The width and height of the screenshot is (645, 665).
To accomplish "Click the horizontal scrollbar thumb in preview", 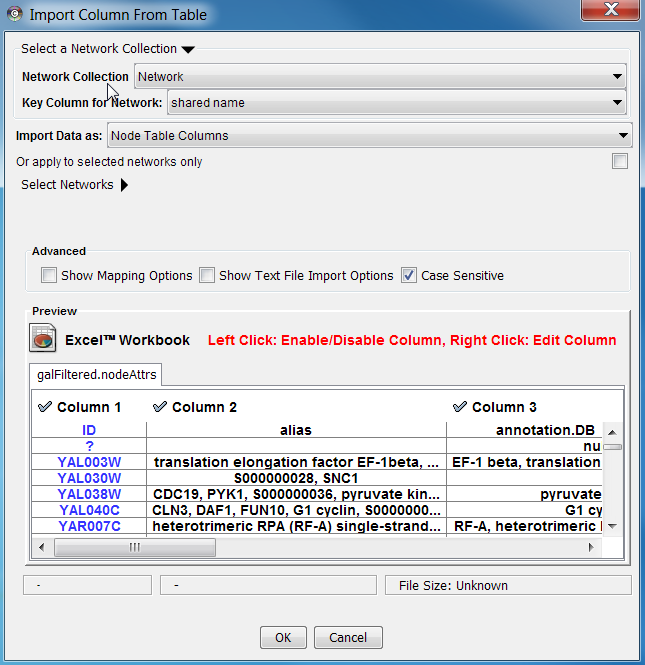I will coord(134,547).
